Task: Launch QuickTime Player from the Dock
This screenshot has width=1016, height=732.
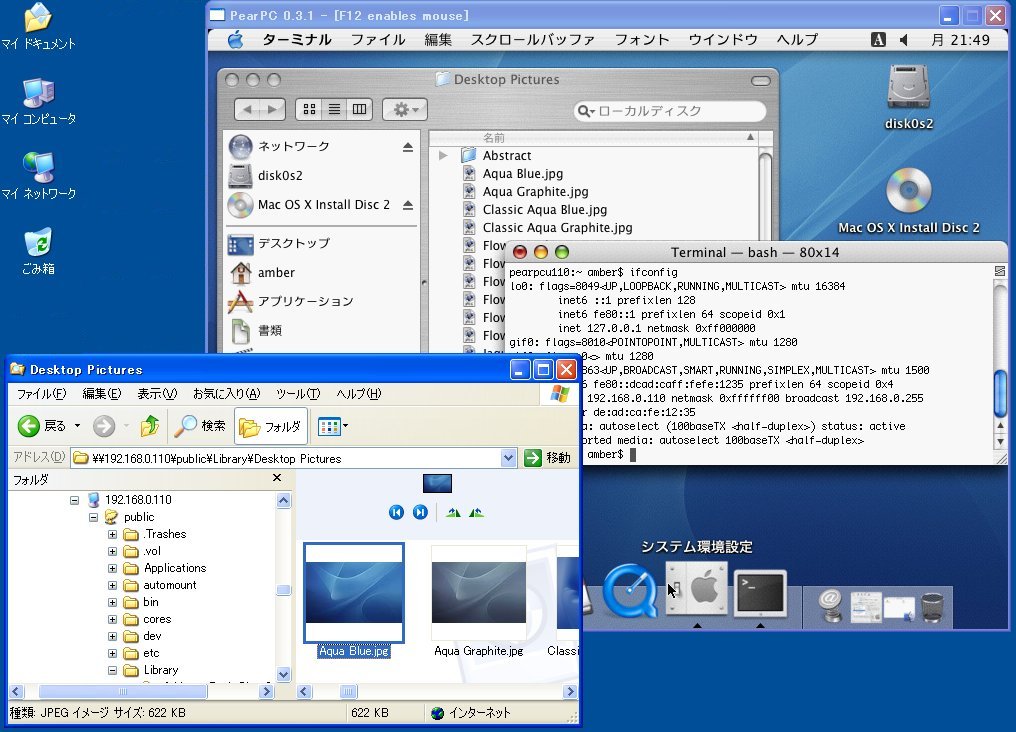Action: pos(629,591)
